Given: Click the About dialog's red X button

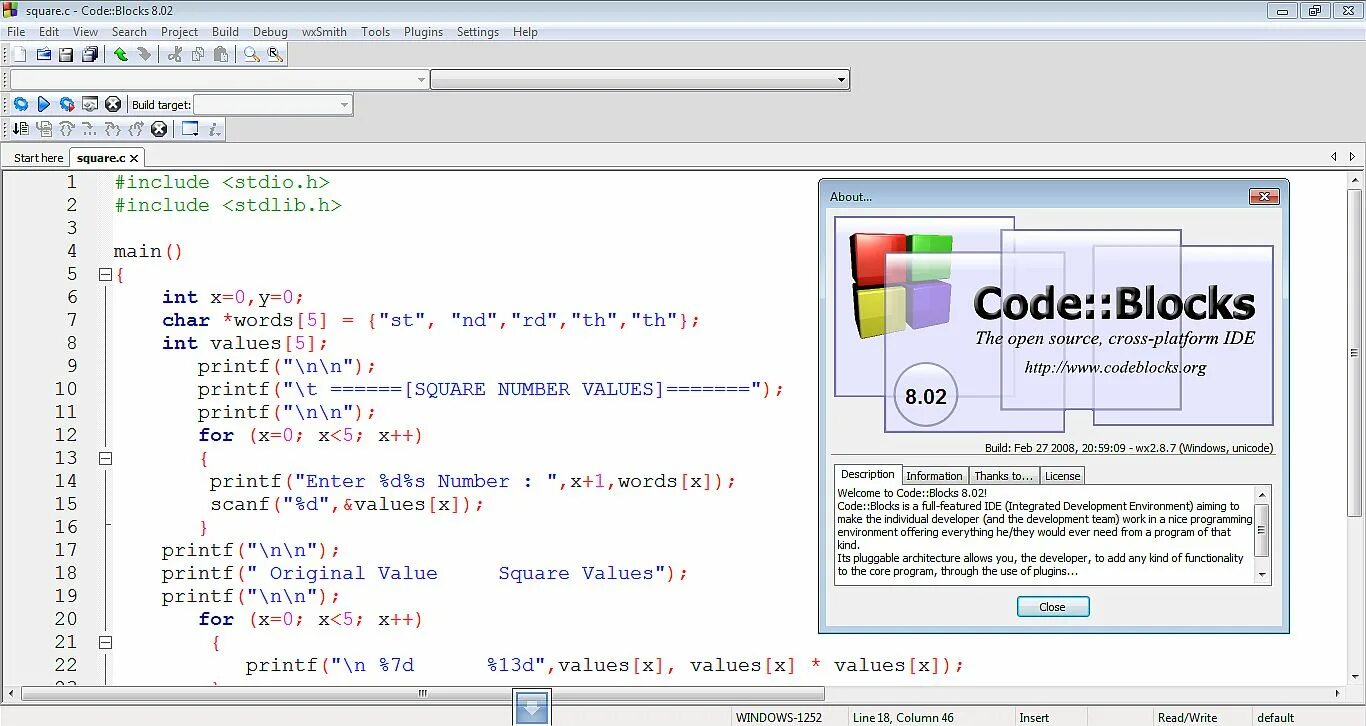Looking at the screenshot, I should tap(1264, 197).
